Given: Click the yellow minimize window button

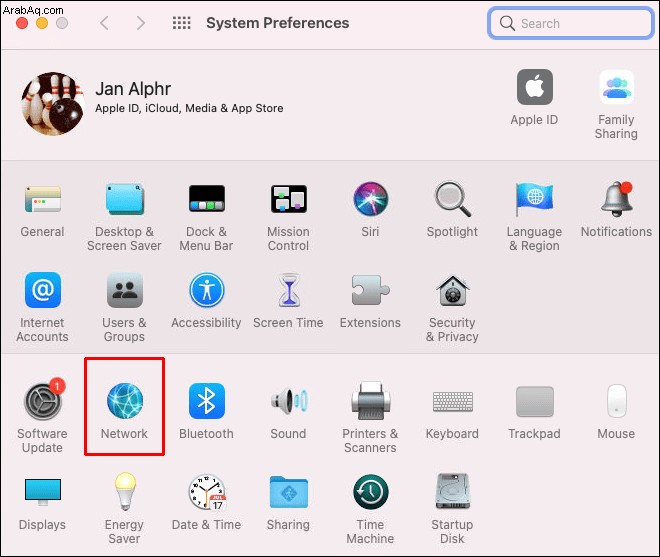Looking at the screenshot, I should (x=42, y=23).
